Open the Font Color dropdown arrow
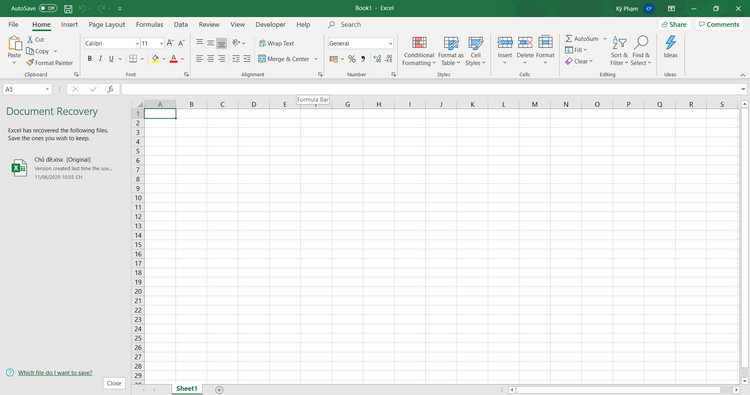 pos(182,59)
